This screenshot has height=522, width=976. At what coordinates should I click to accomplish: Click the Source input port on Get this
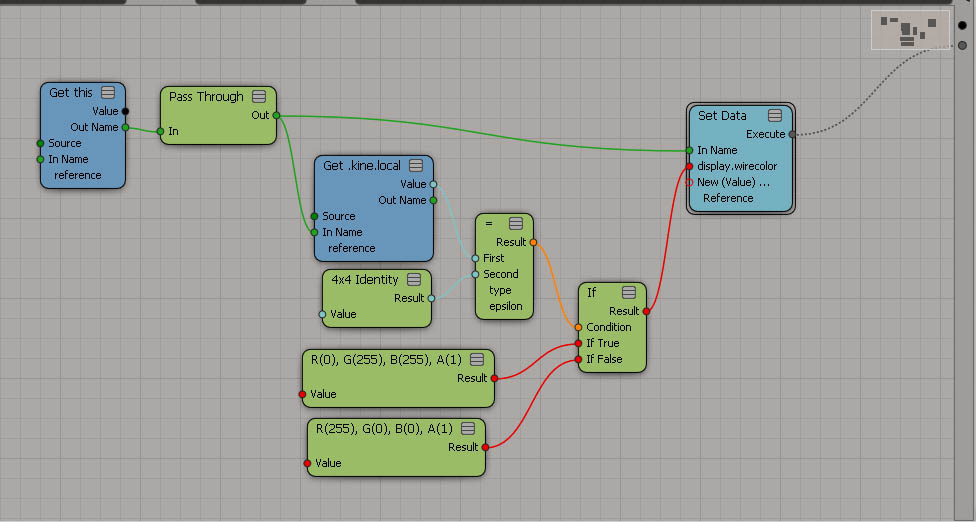click(x=40, y=143)
